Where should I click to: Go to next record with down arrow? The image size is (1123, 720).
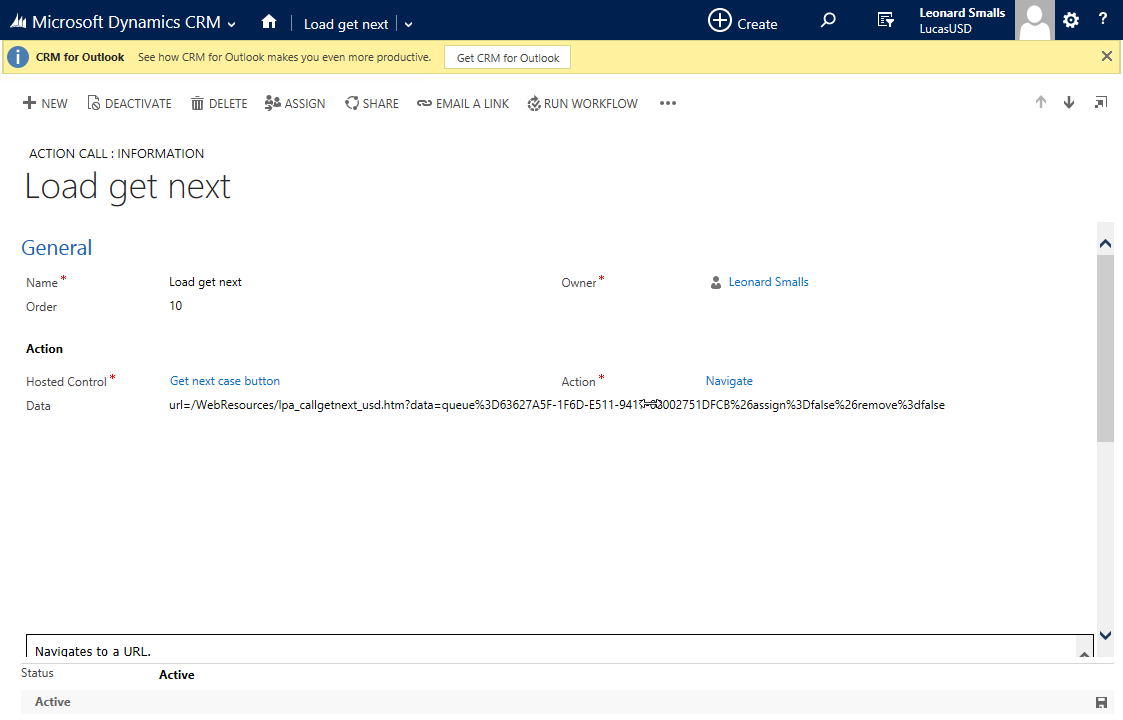click(1069, 102)
